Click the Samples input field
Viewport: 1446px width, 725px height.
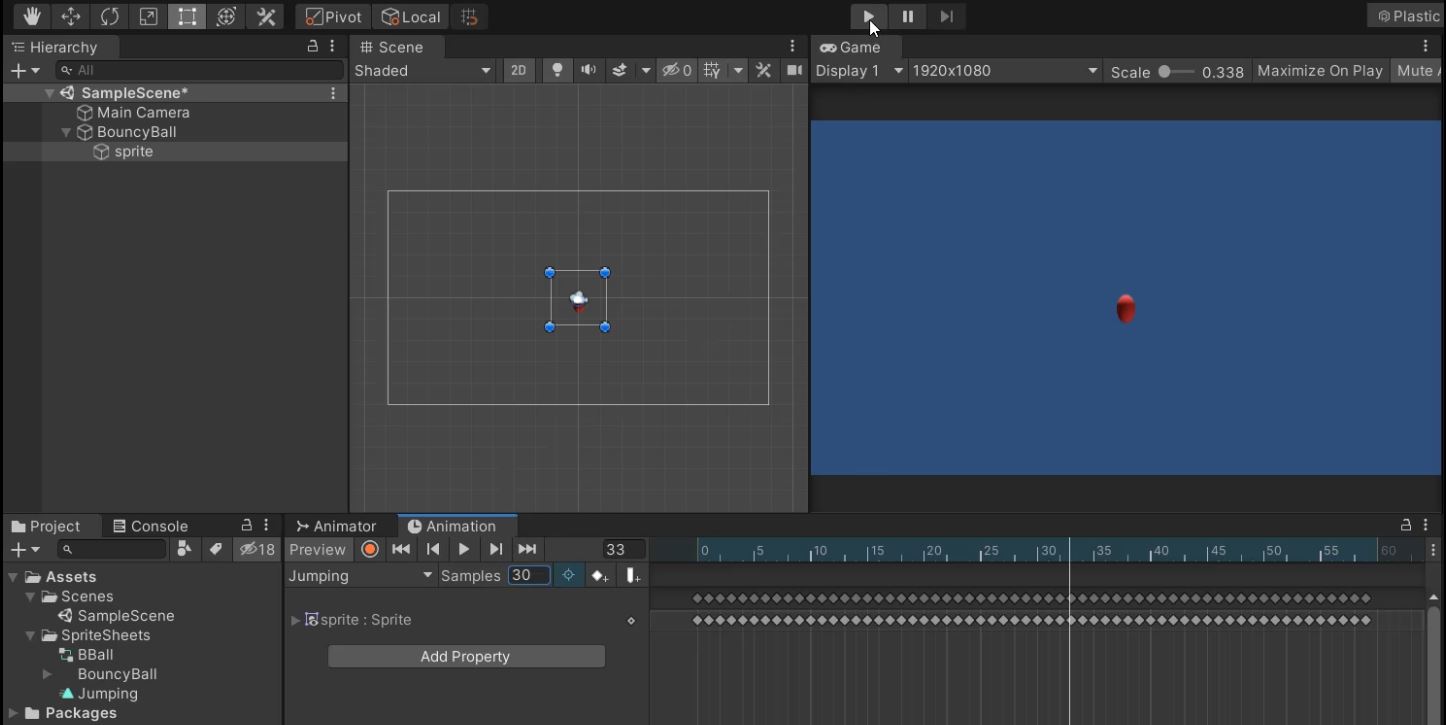pos(528,576)
